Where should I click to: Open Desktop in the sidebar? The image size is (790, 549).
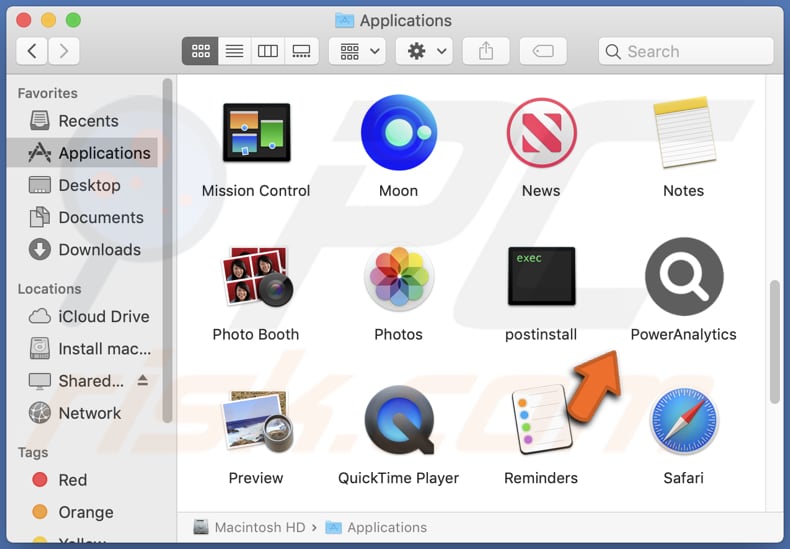(83, 185)
